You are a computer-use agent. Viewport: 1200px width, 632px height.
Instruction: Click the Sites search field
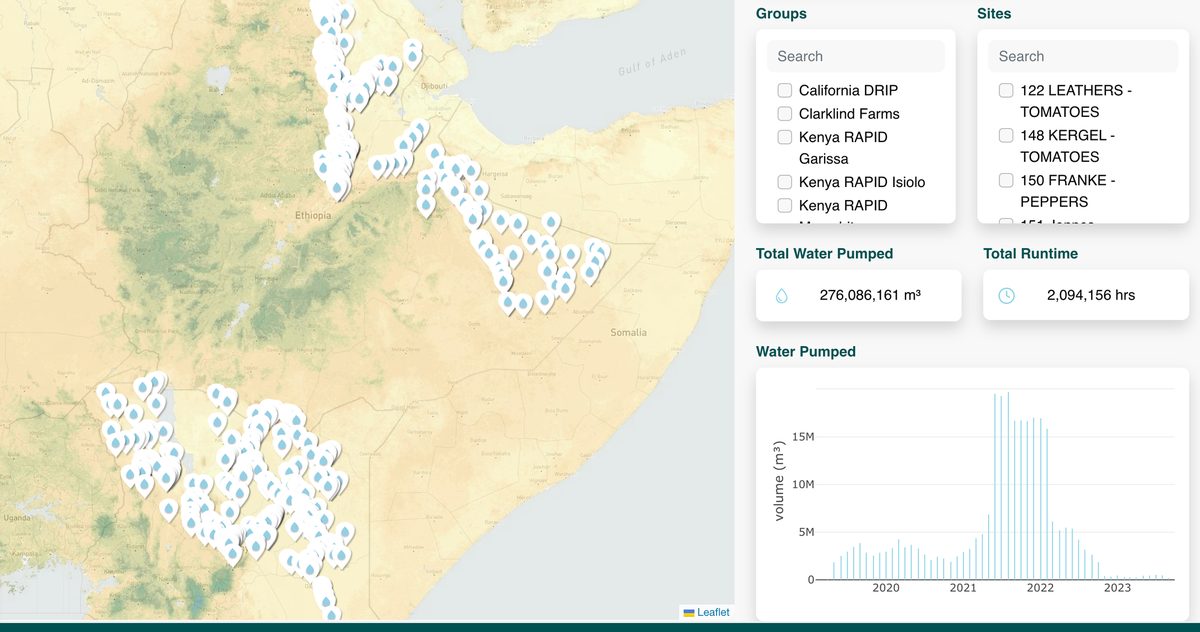1081,56
